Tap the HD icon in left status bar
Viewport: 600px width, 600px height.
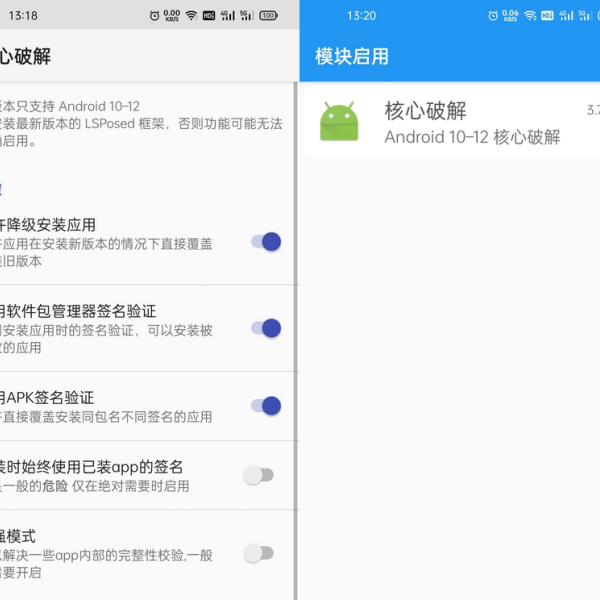[209, 16]
